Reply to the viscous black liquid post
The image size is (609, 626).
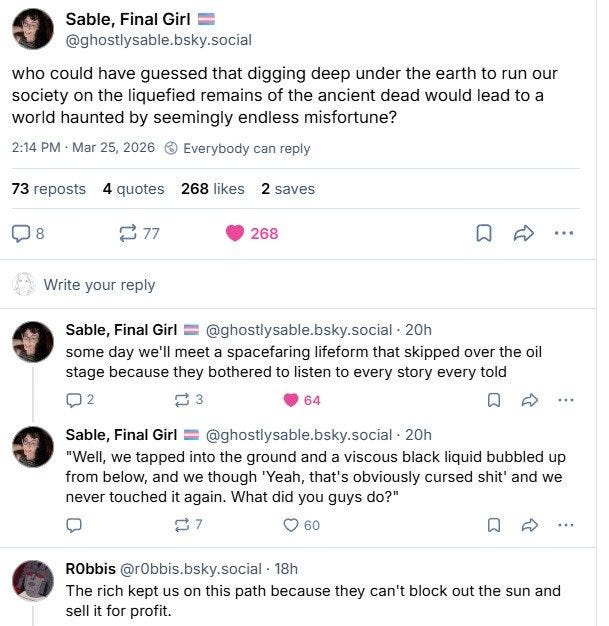coord(74,525)
